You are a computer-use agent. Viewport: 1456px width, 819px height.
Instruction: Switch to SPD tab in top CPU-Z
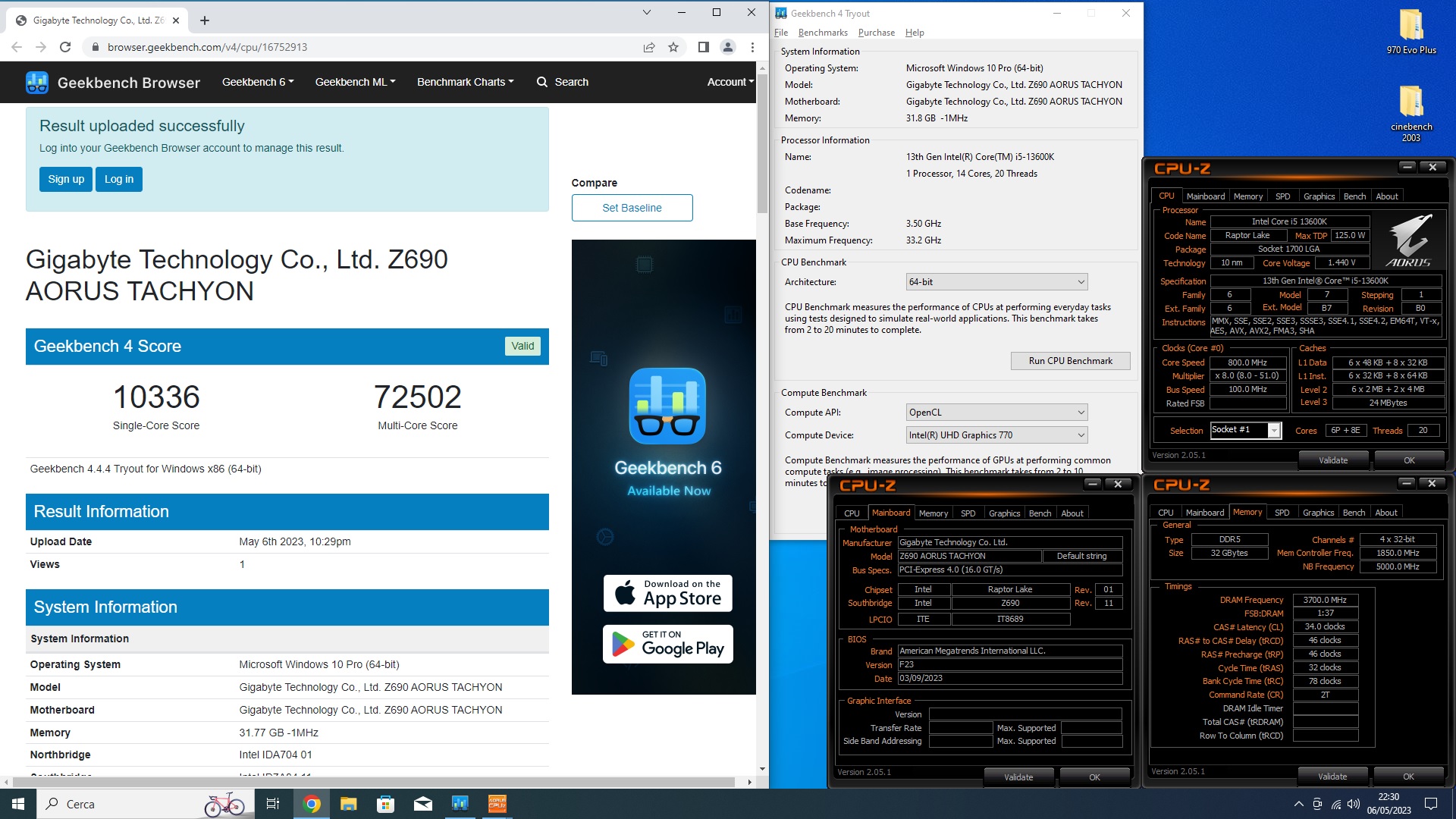[x=1282, y=196]
